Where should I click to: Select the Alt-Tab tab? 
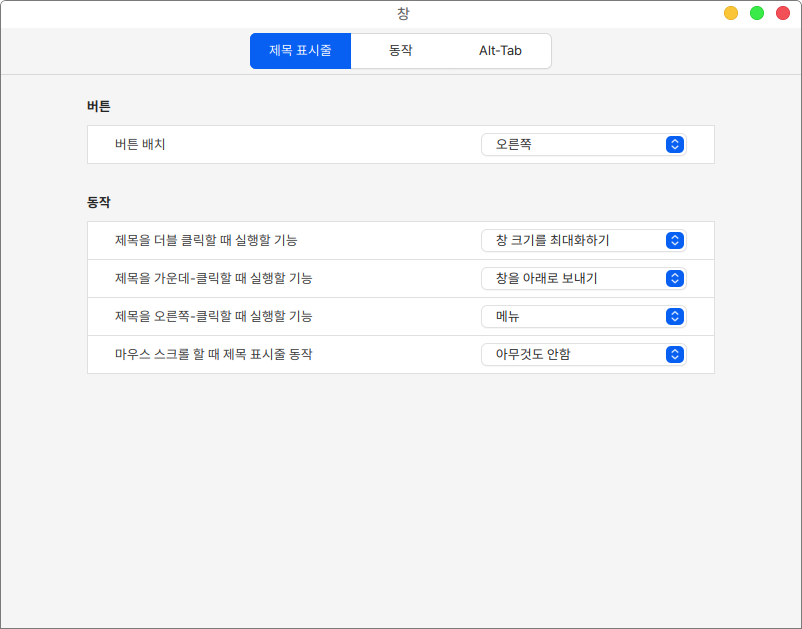(x=500, y=51)
